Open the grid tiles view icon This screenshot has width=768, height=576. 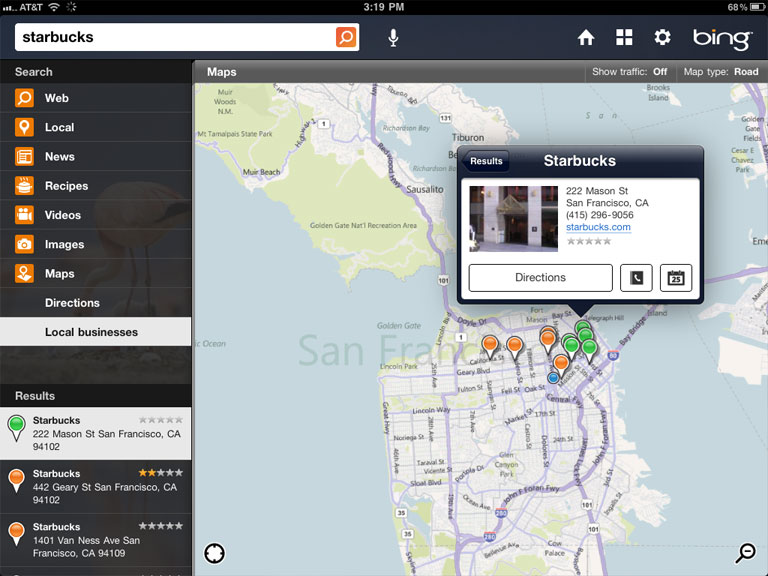point(624,37)
